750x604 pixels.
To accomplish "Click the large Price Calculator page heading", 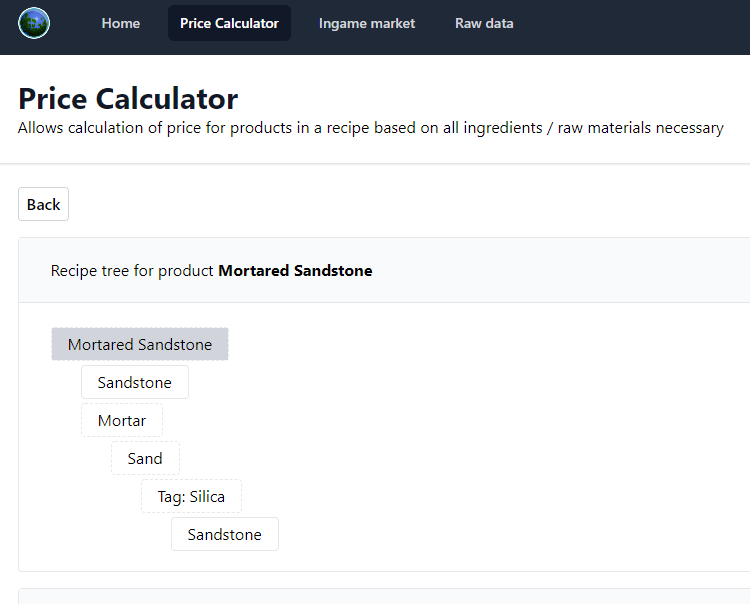I will 128,99.
